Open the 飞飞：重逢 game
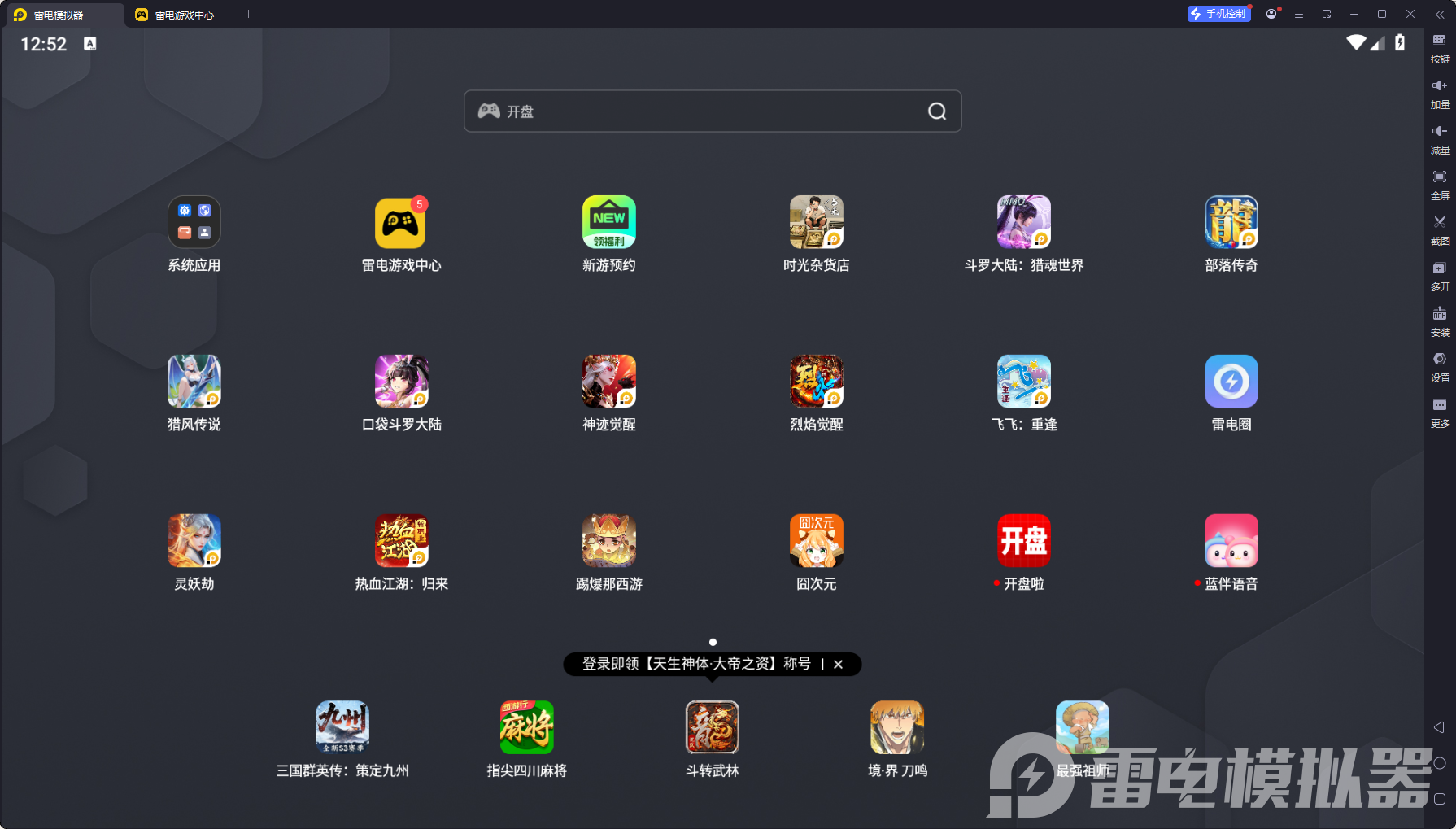The height and width of the screenshot is (829, 1456). pos(1023,382)
